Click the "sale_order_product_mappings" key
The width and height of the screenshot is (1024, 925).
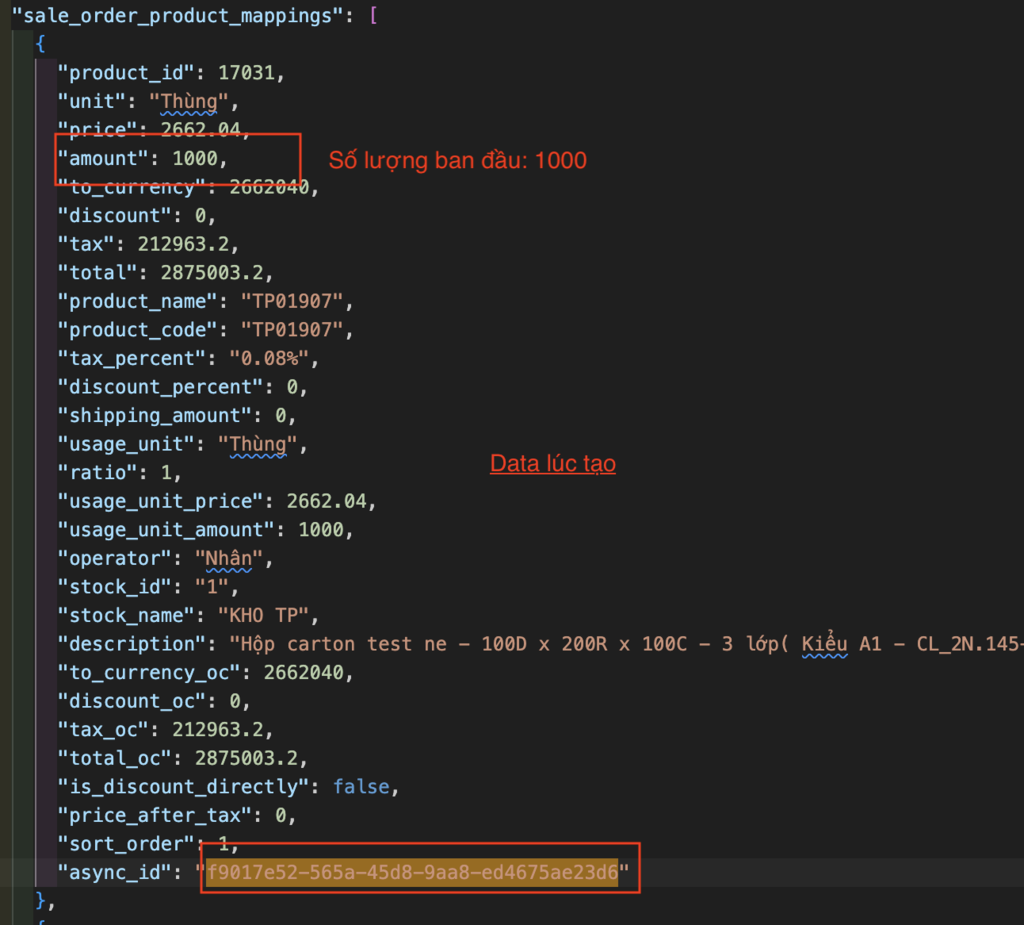click(x=178, y=15)
